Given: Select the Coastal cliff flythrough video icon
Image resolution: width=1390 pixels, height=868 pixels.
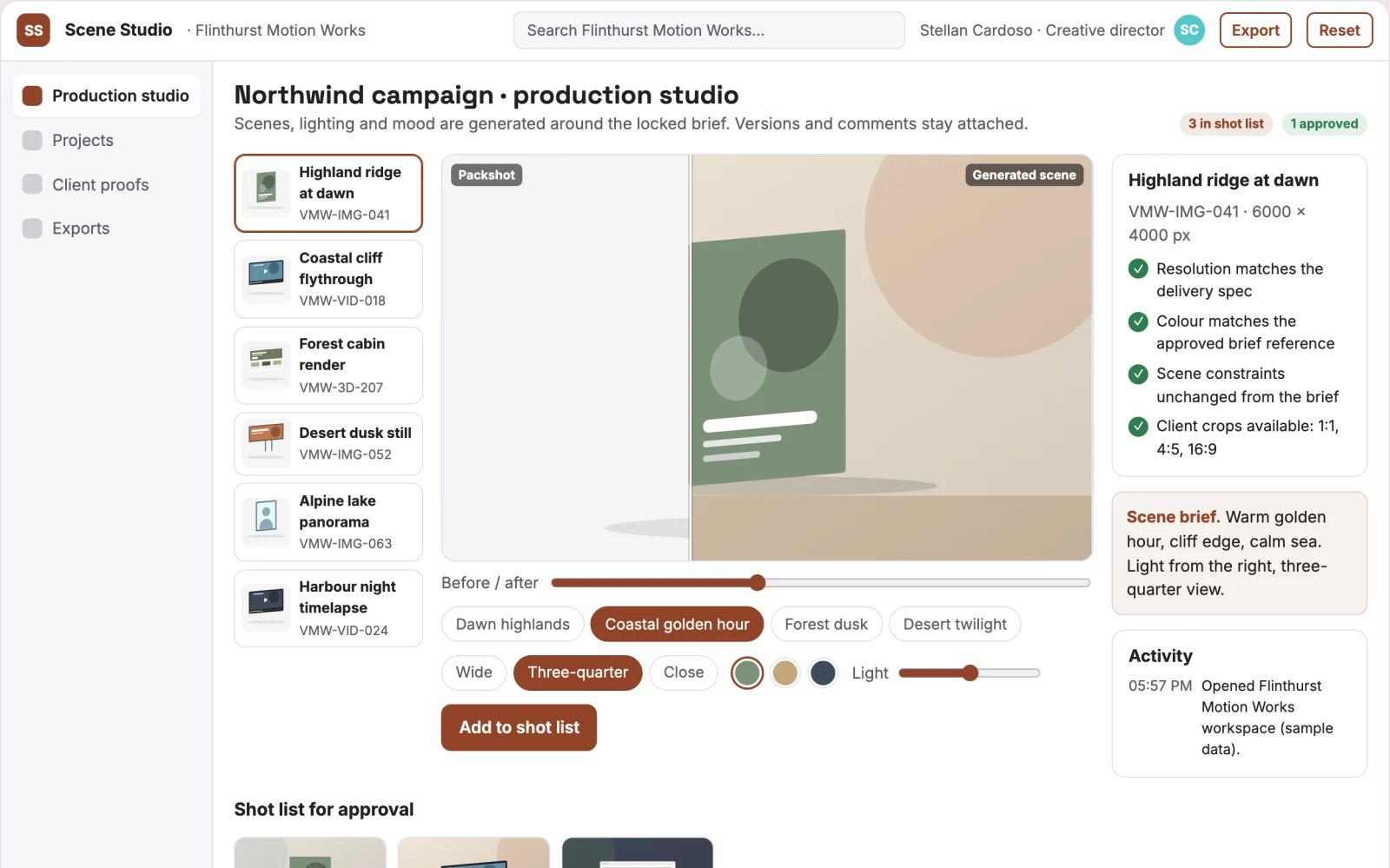Looking at the screenshot, I should point(267,279).
